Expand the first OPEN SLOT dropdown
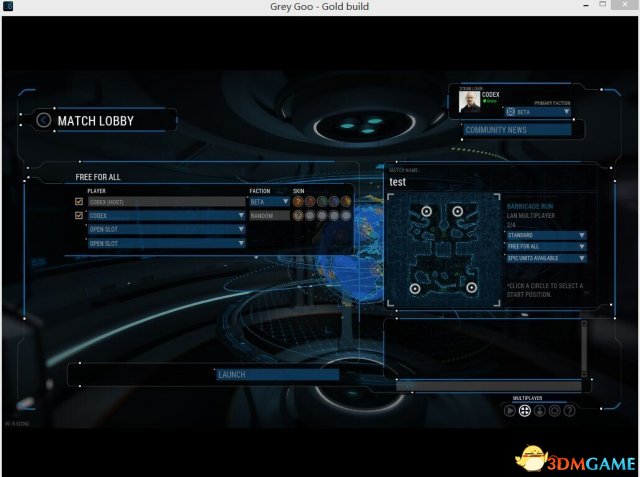 coord(167,229)
